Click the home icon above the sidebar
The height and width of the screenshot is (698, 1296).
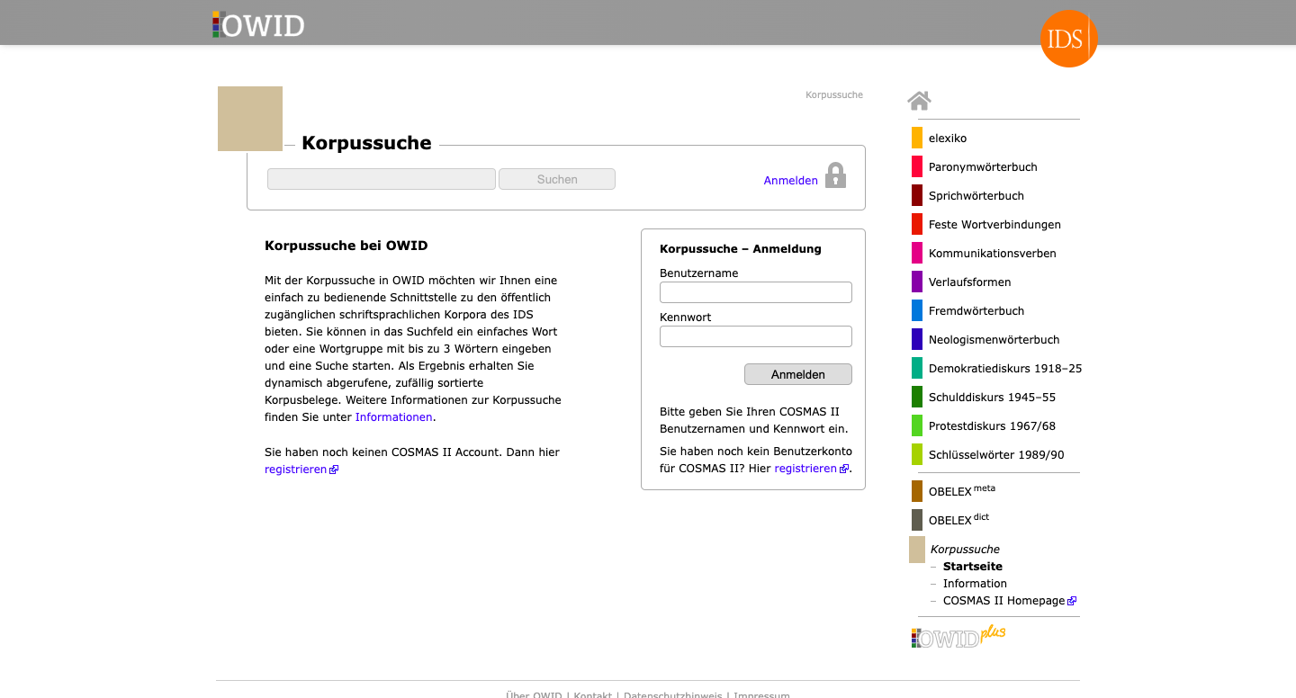[919, 99]
